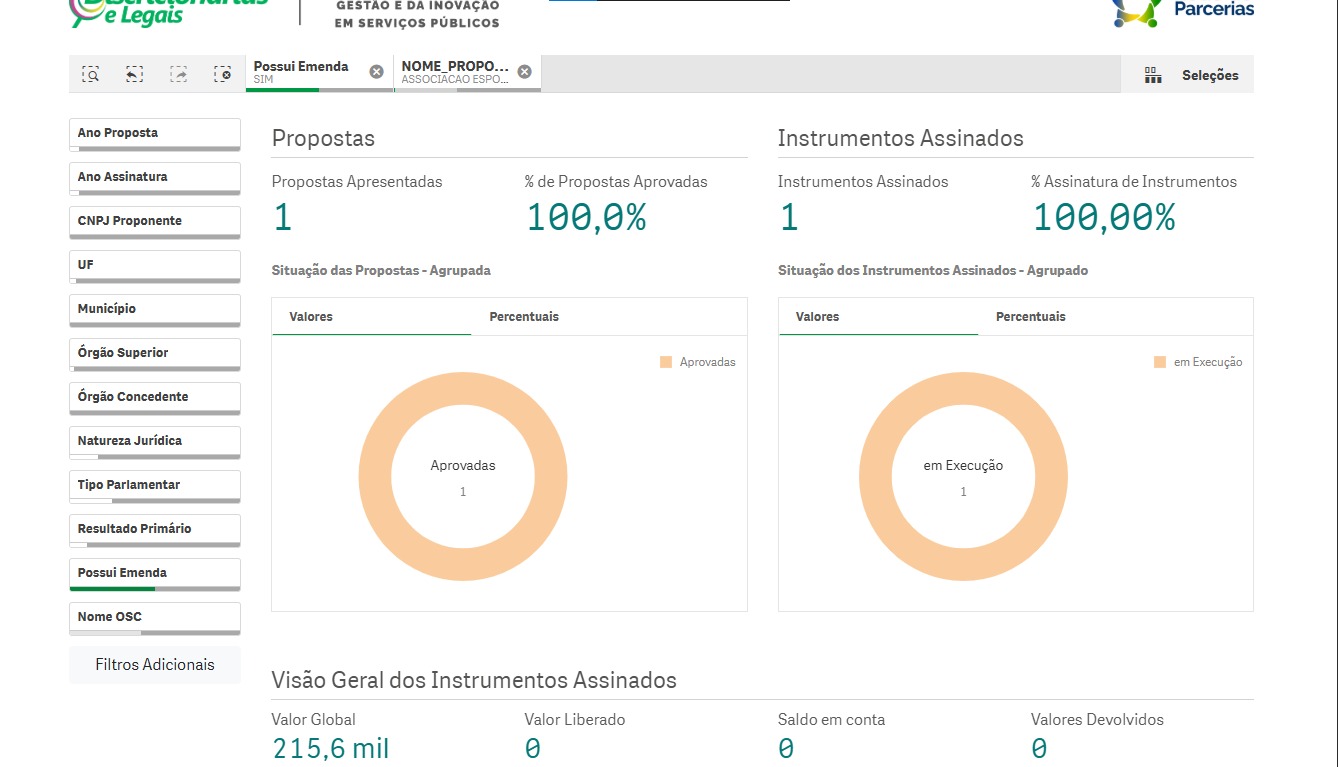Step back one selection

coord(134,74)
